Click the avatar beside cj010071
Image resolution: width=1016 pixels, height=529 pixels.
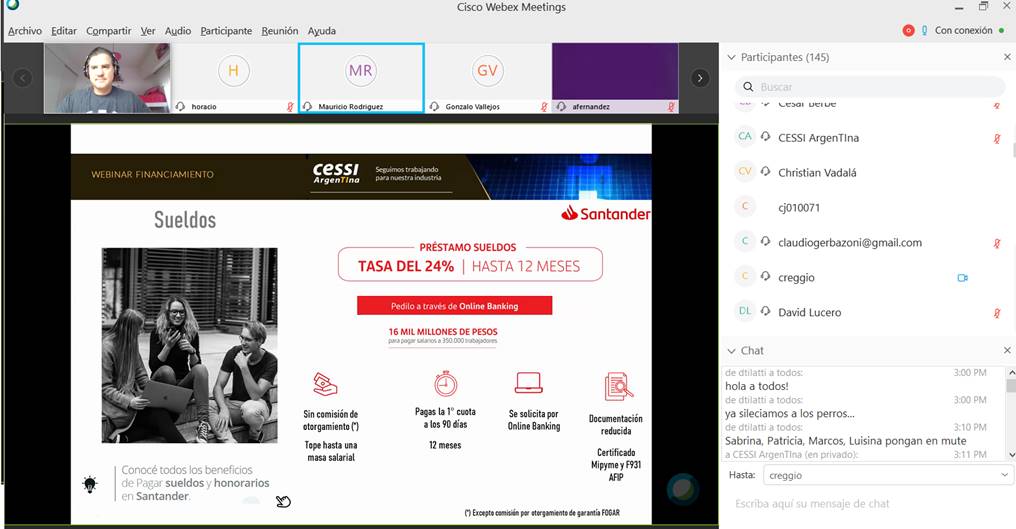click(745, 206)
